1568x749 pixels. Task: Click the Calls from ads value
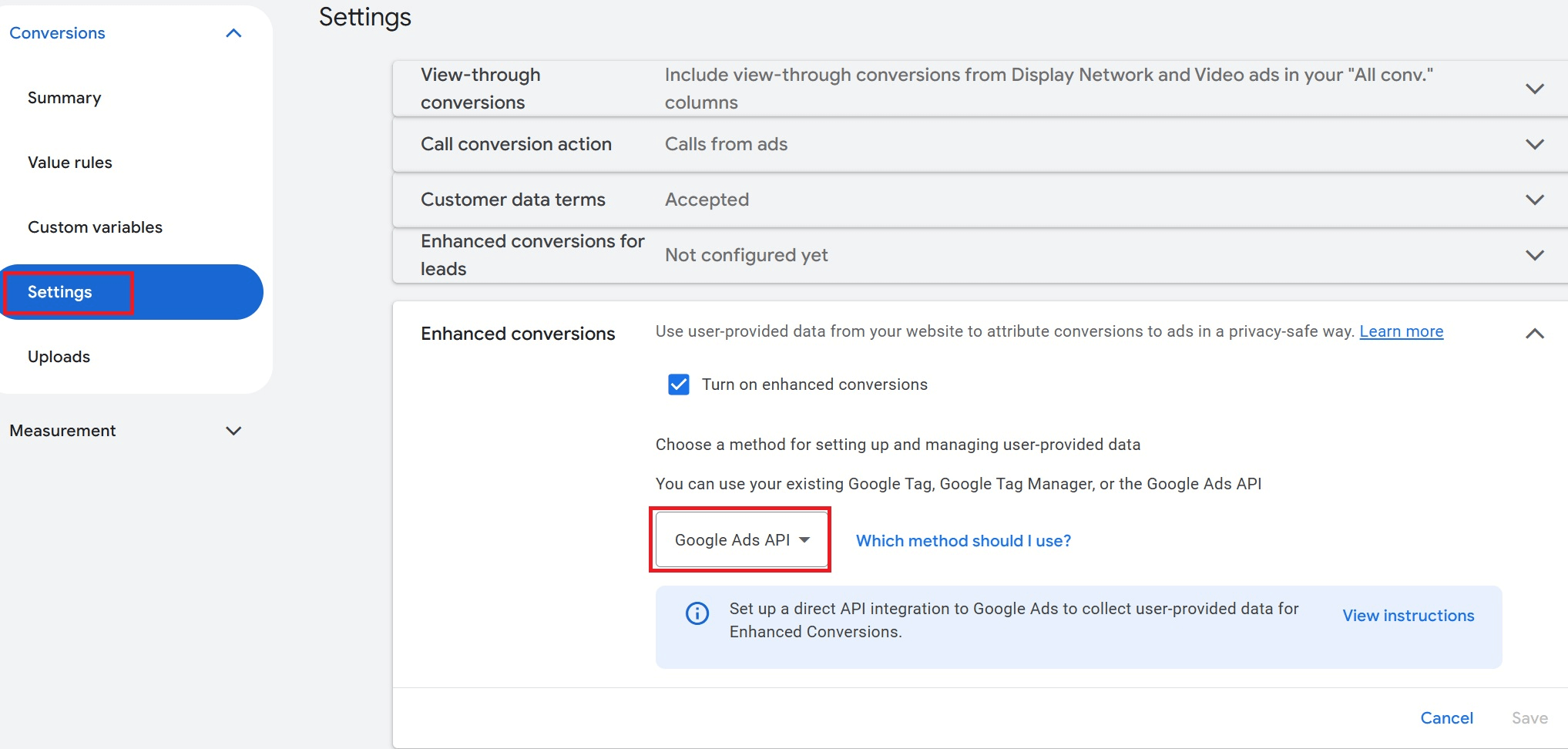(x=726, y=144)
